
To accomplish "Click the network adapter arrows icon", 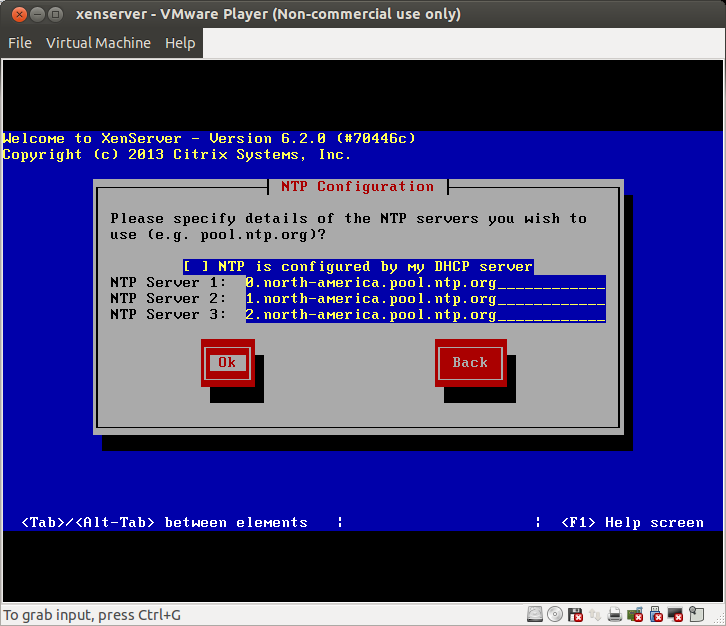I will (x=596, y=614).
